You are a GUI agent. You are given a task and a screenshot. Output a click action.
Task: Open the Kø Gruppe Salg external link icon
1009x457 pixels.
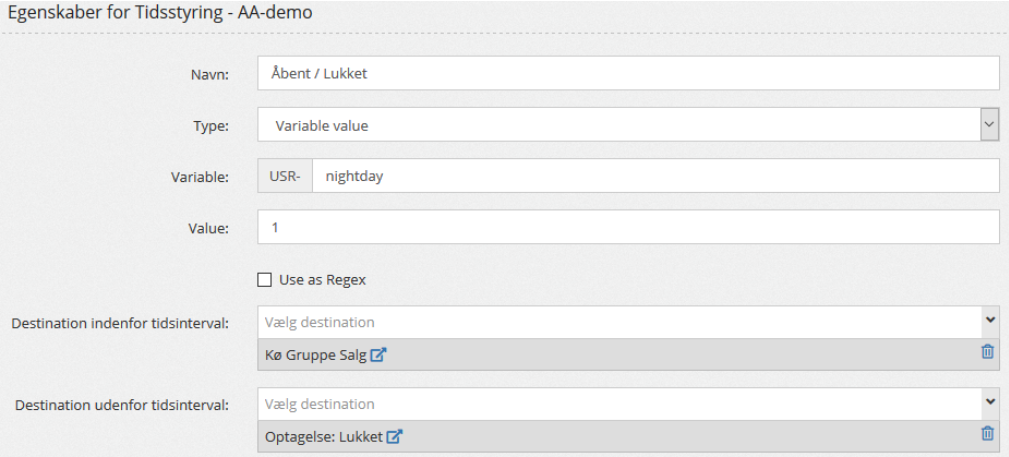pos(378,354)
